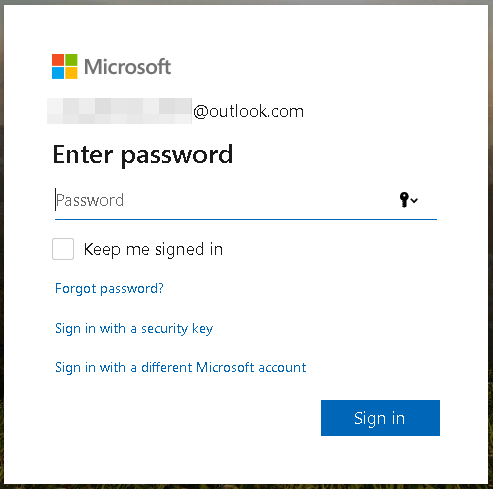The height and width of the screenshot is (489, 493).
Task: Click the Password placeholder text
Action: click(90, 200)
